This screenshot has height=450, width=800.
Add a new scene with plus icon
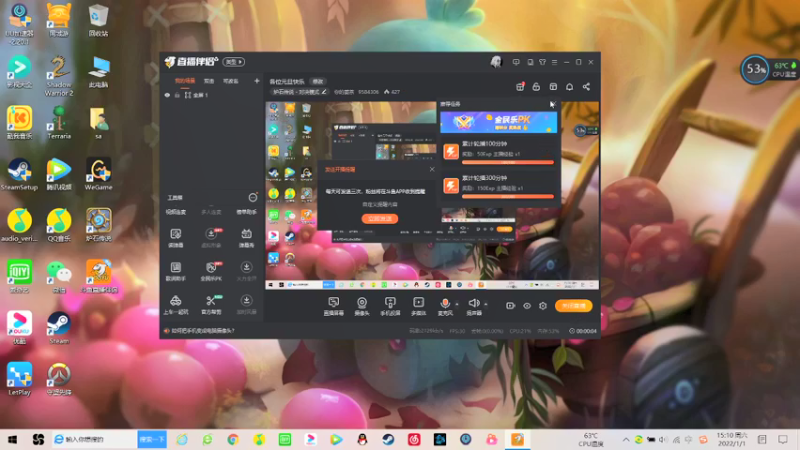(257, 81)
